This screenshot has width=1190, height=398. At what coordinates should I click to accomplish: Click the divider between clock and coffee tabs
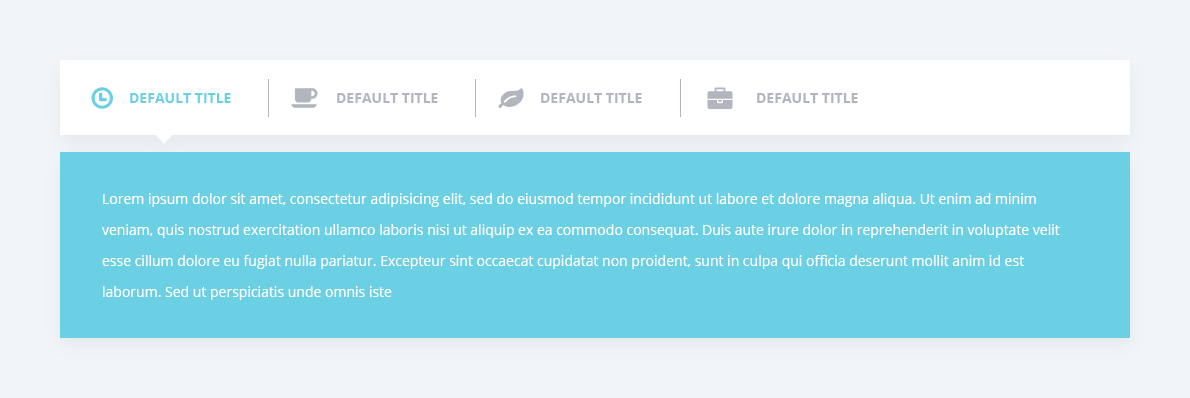click(x=269, y=98)
